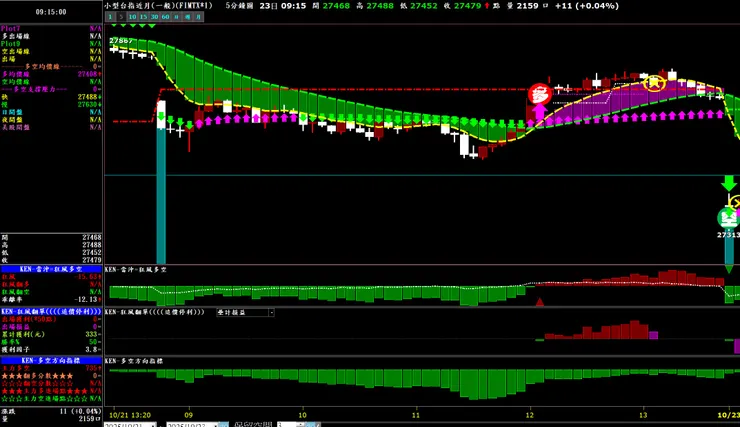
Task: Click the large green down arrow at right edge
Action: coord(729,183)
